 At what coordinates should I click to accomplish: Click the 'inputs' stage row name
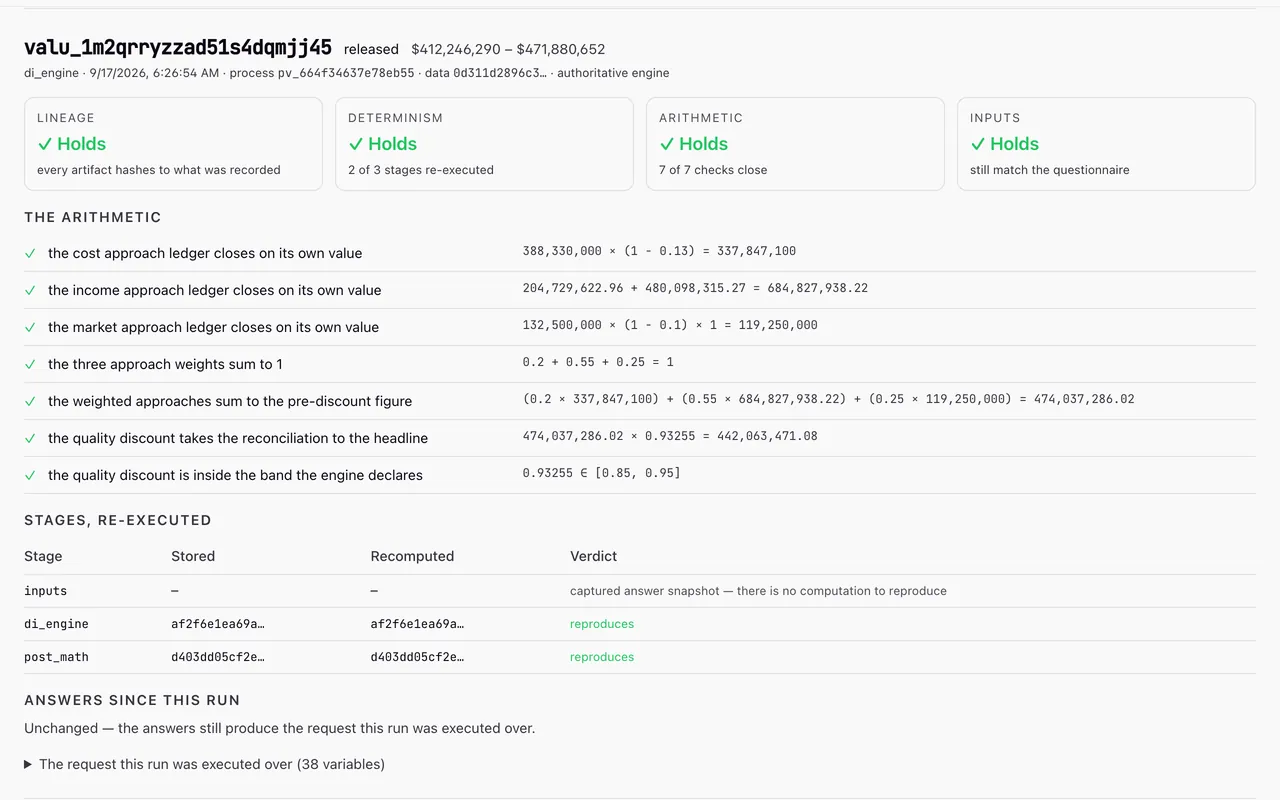point(45,591)
